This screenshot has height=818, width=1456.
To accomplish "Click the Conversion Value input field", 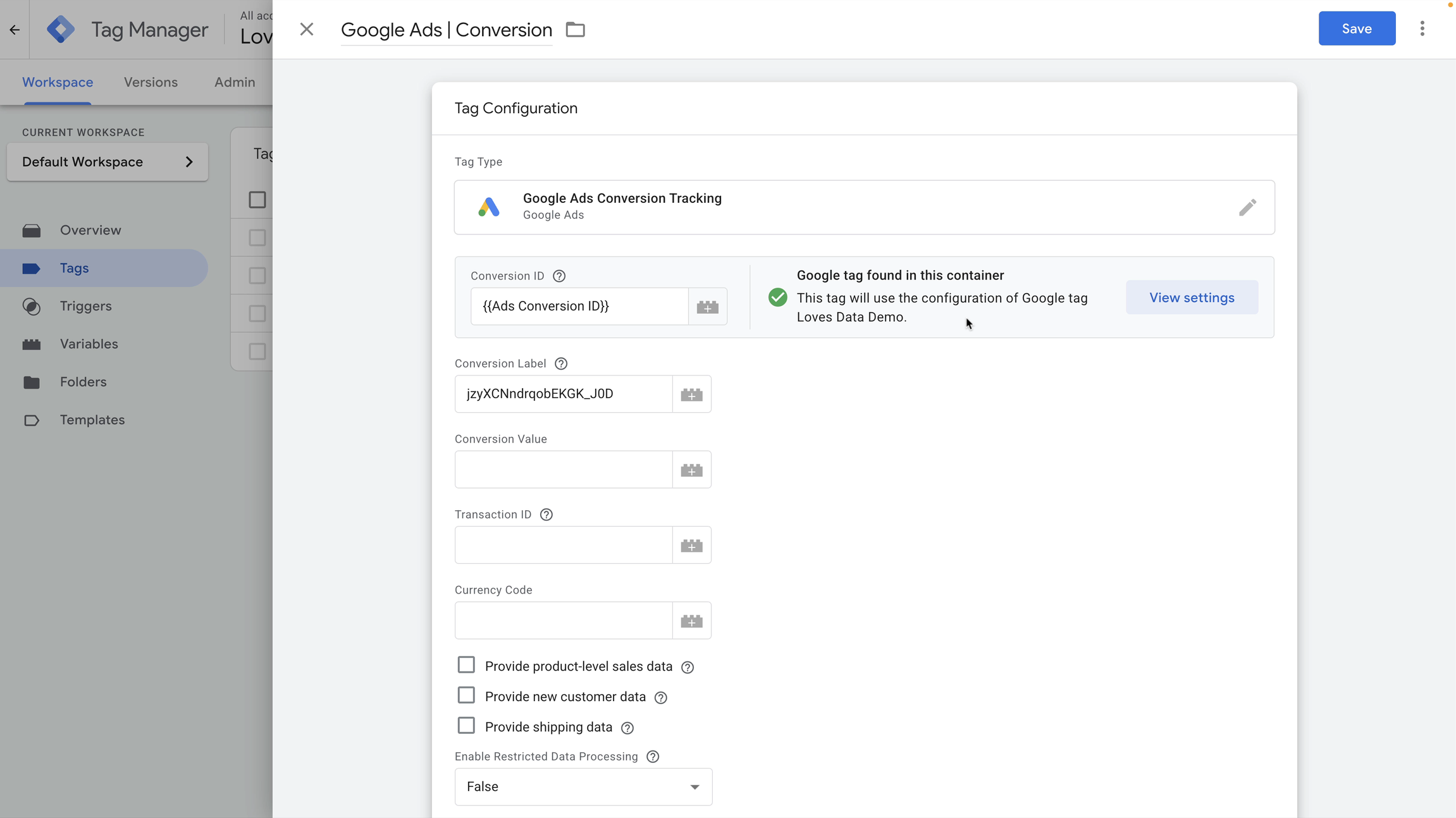I will (x=562, y=469).
